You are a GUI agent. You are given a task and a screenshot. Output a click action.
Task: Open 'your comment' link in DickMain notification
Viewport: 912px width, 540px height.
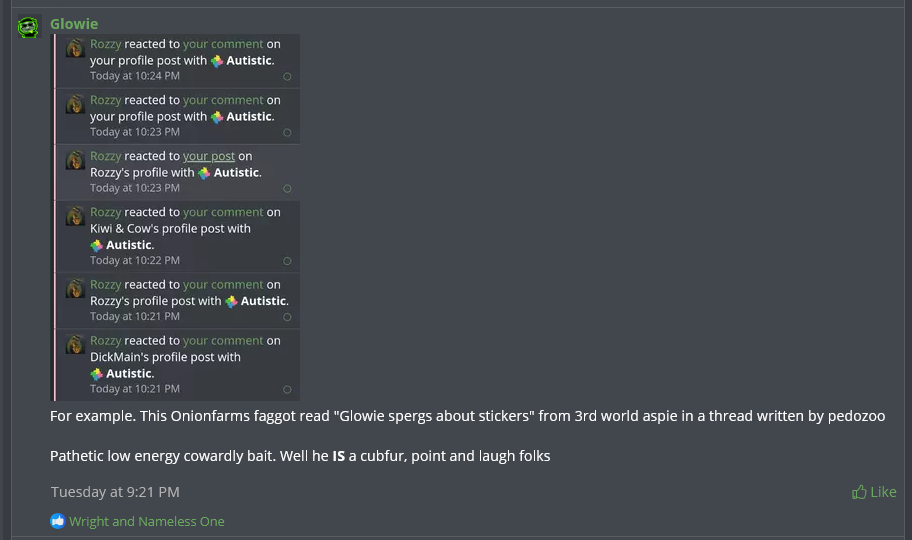point(223,341)
